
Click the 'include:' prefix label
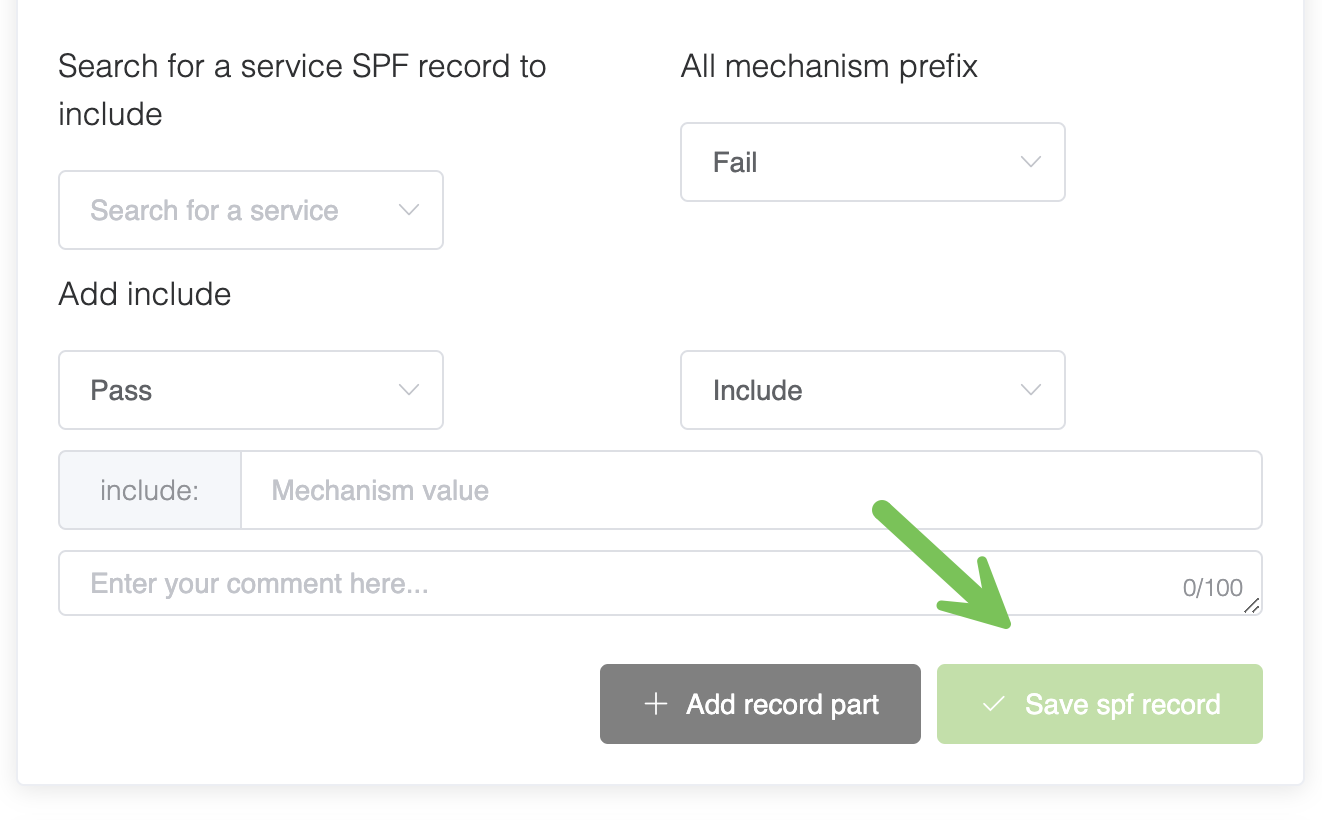pos(150,490)
